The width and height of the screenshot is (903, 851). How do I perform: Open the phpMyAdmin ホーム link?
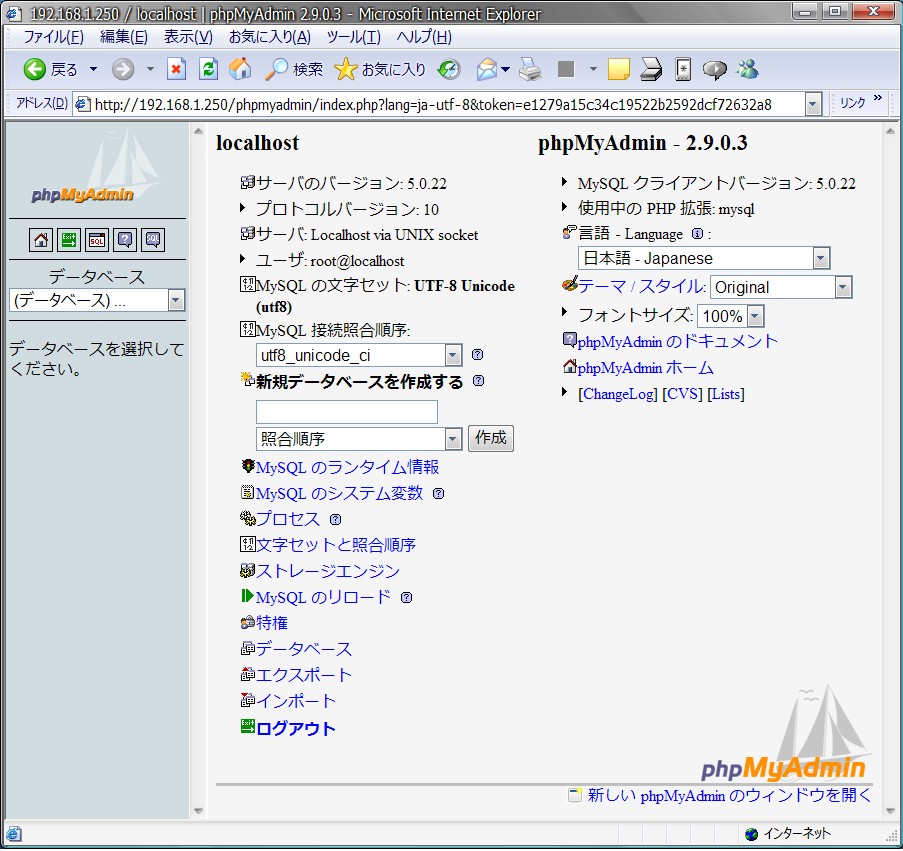pos(646,368)
